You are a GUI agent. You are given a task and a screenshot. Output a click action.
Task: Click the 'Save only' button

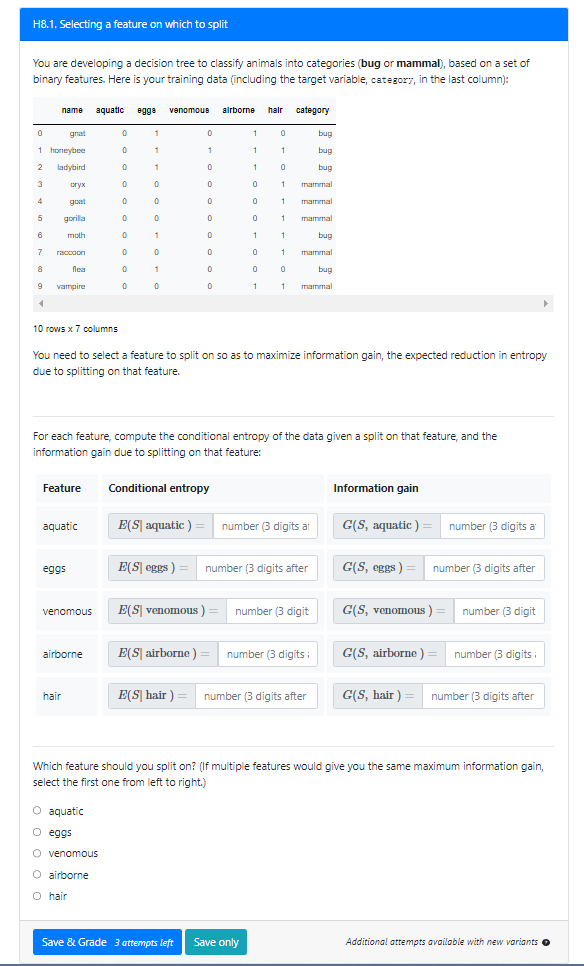point(215,941)
